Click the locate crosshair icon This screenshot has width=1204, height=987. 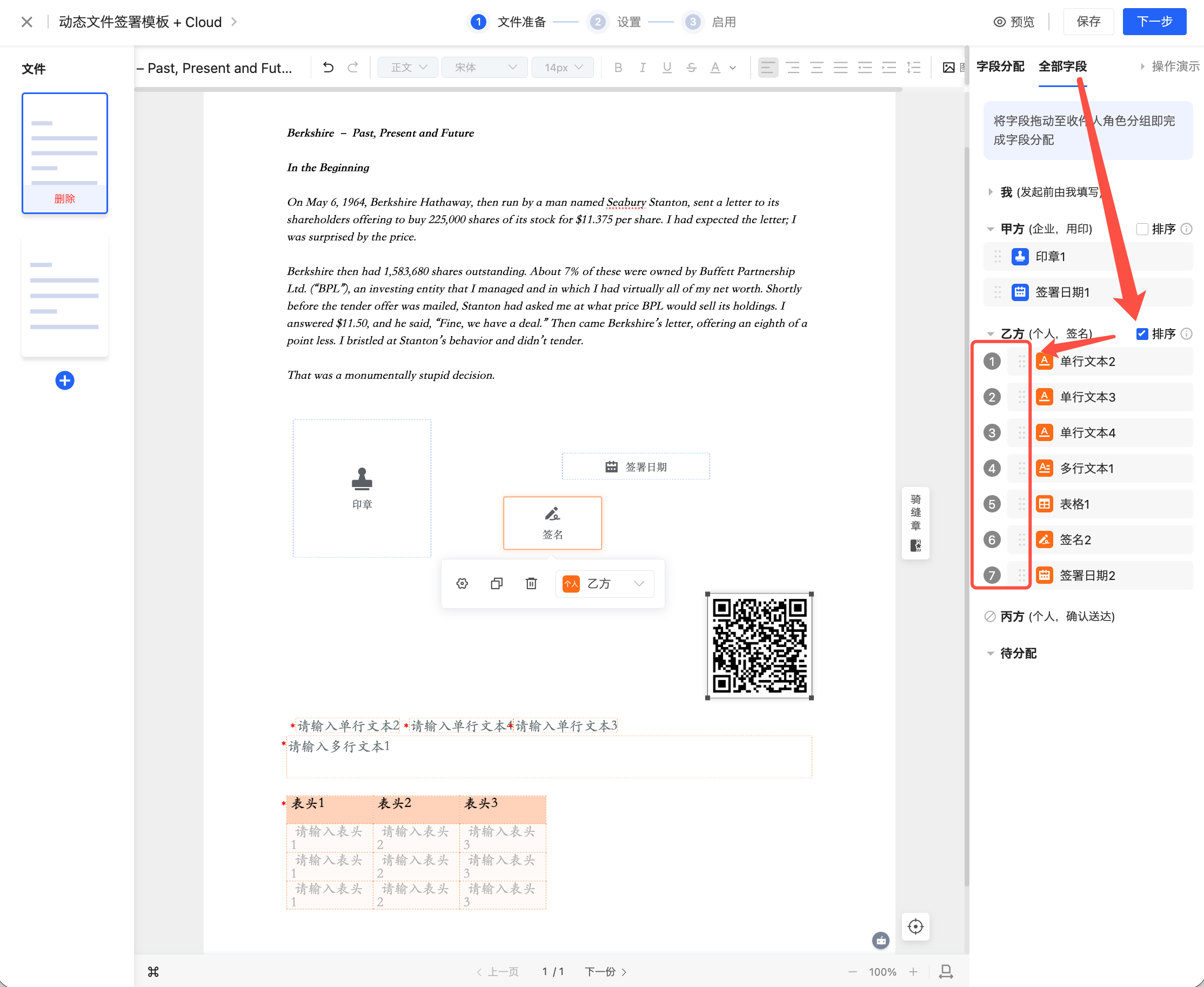[x=915, y=926]
